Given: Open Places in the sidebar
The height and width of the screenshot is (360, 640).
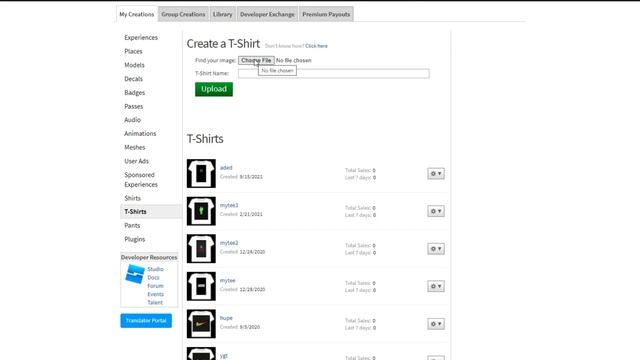Looking at the screenshot, I should [133, 51].
